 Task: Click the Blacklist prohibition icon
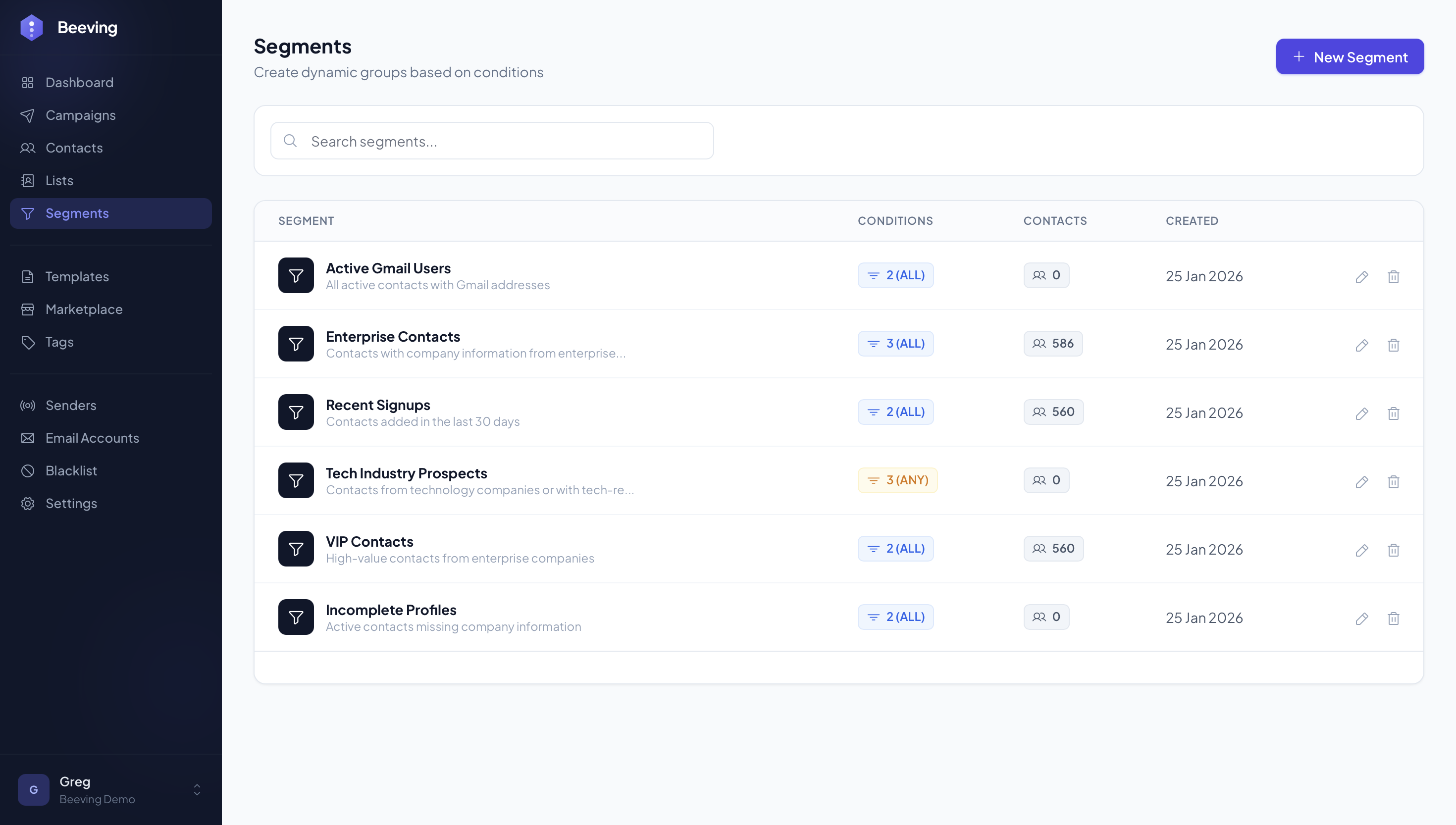(x=28, y=470)
